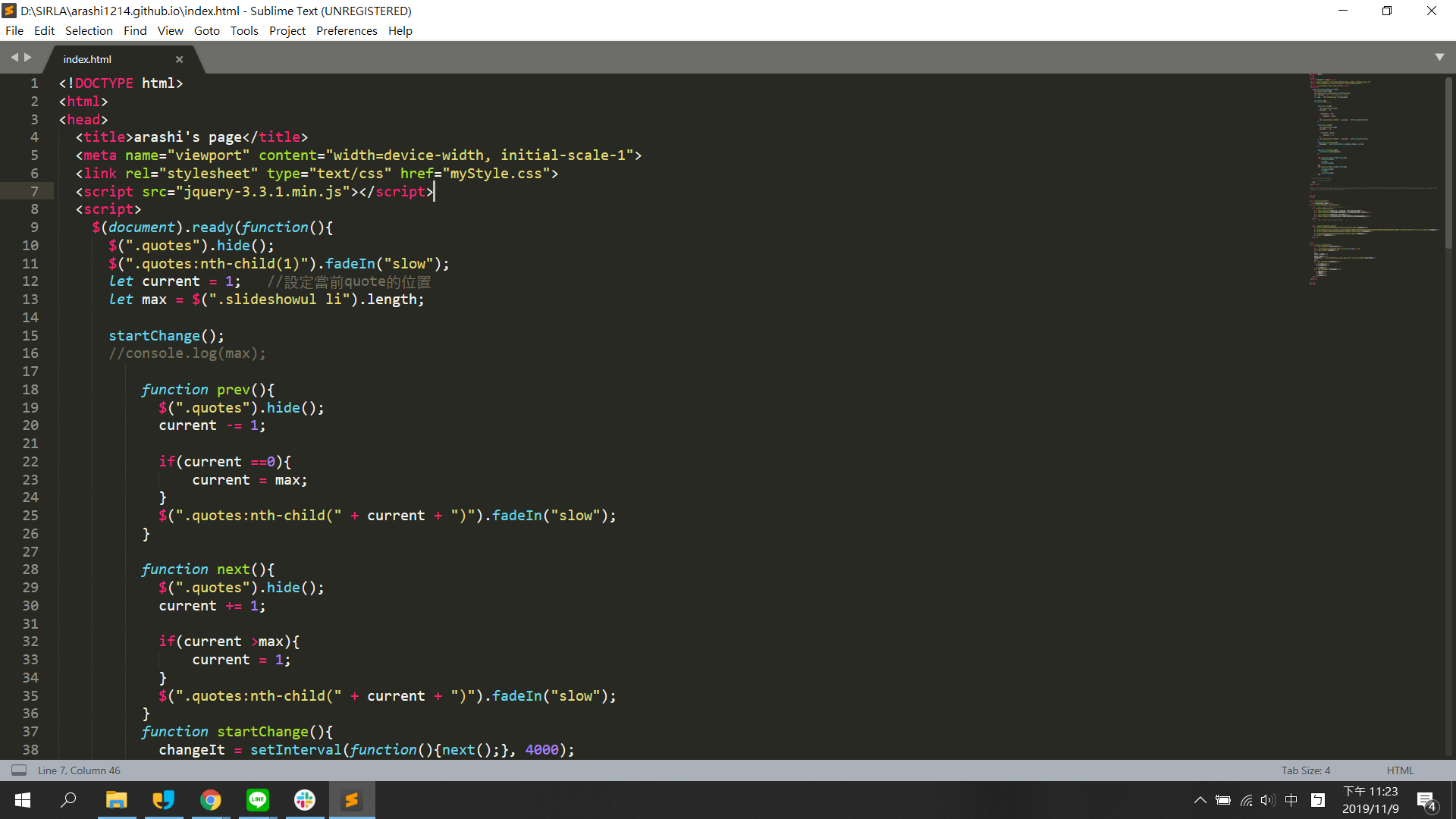Toggle the volume icon in system tray
This screenshot has width=1456, height=819.
click(x=1268, y=800)
